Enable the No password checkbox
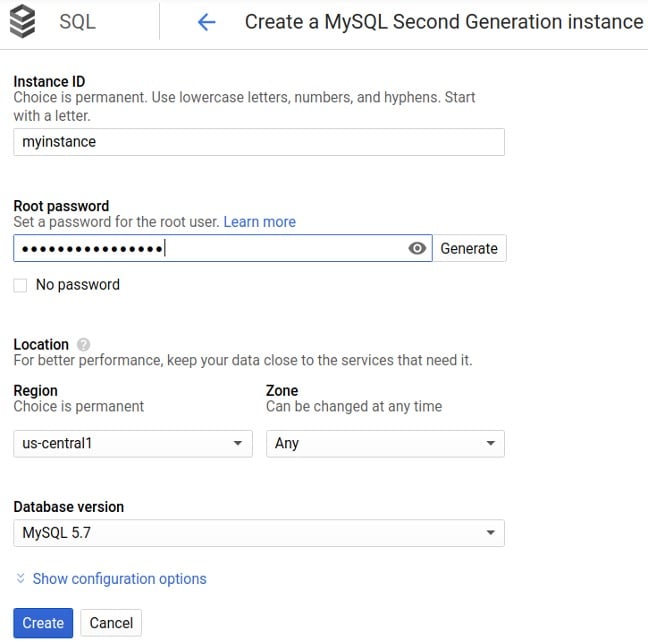 (x=21, y=286)
